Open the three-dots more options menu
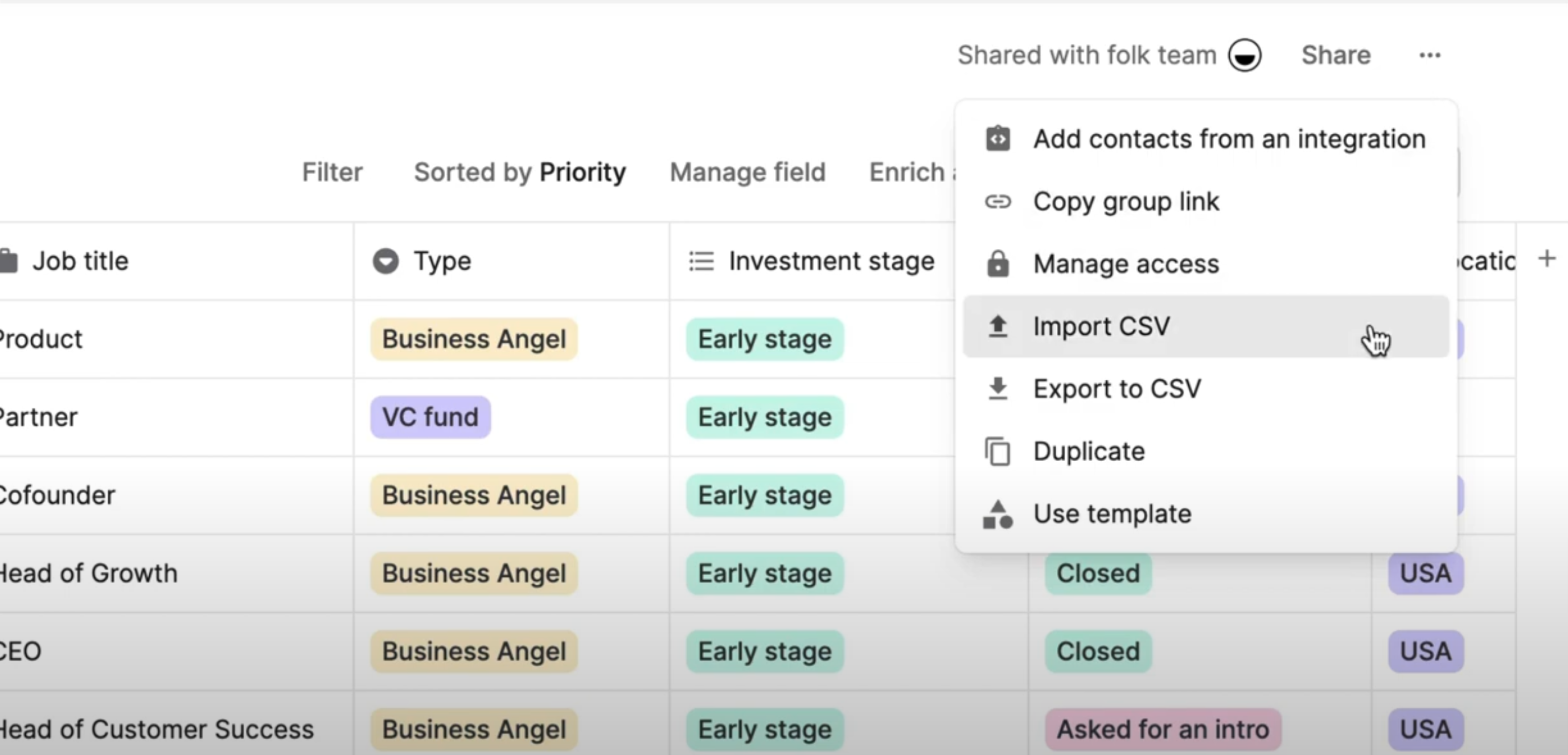 [1429, 55]
